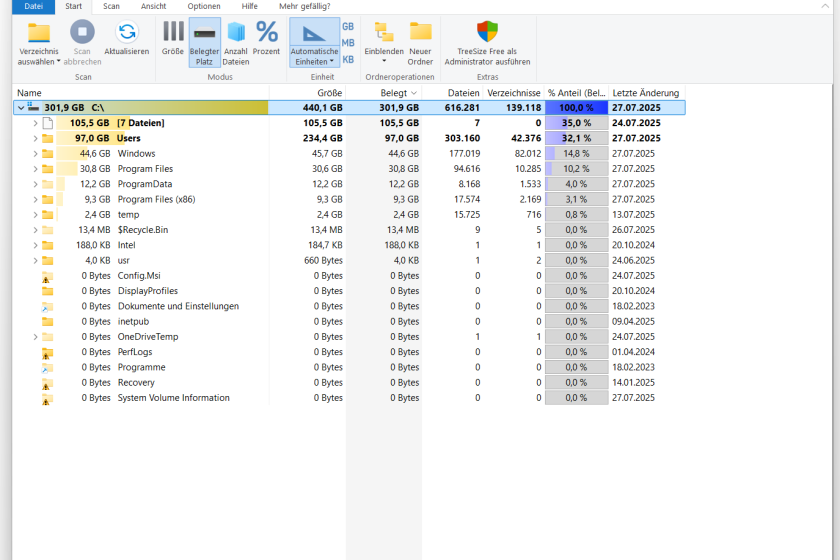Click the Recovery warning folder icon
The height and width of the screenshot is (560, 840).
tap(47, 383)
